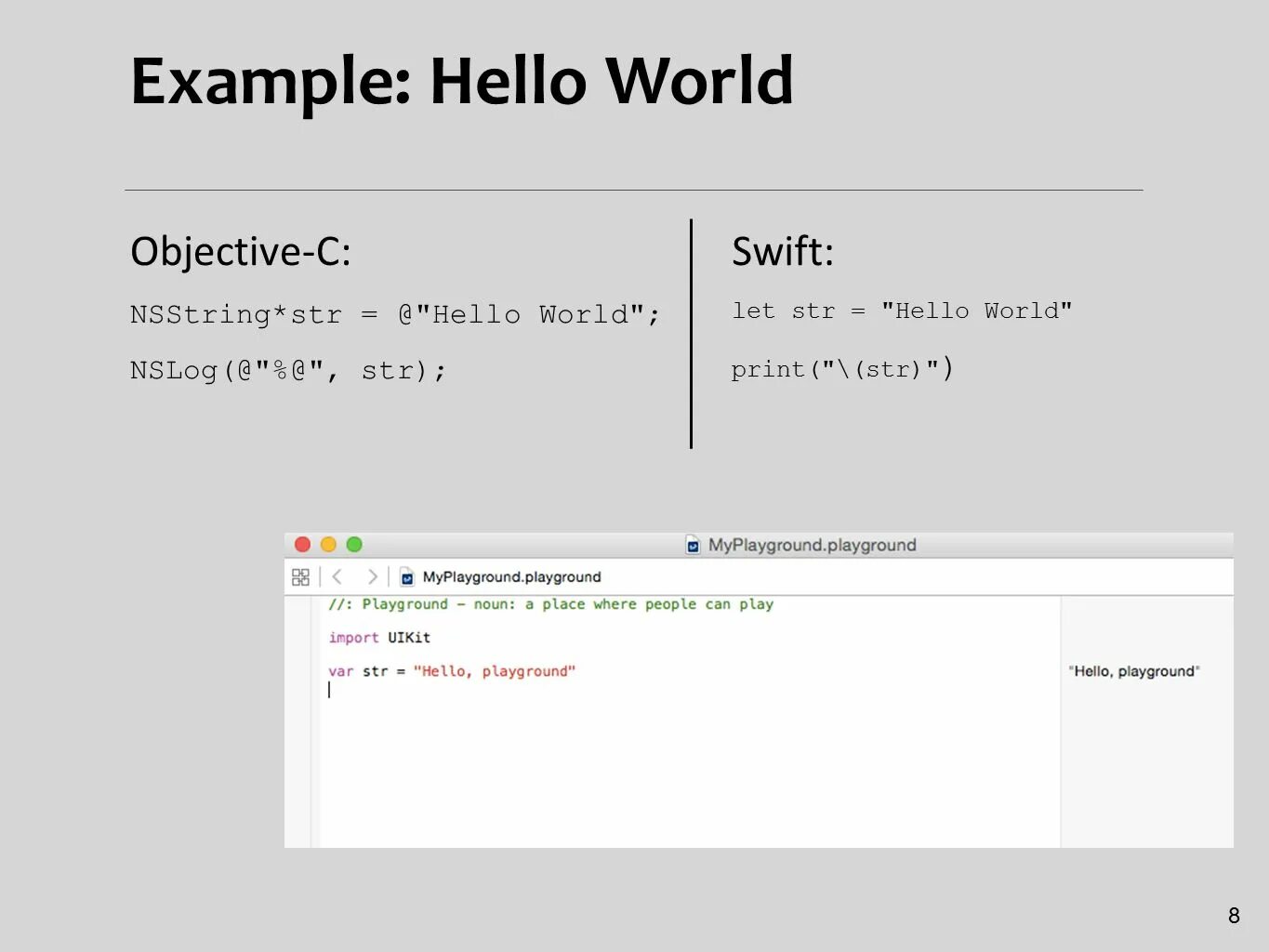Click the window title MyPlayground.playground
1269x952 pixels.
tap(812, 545)
